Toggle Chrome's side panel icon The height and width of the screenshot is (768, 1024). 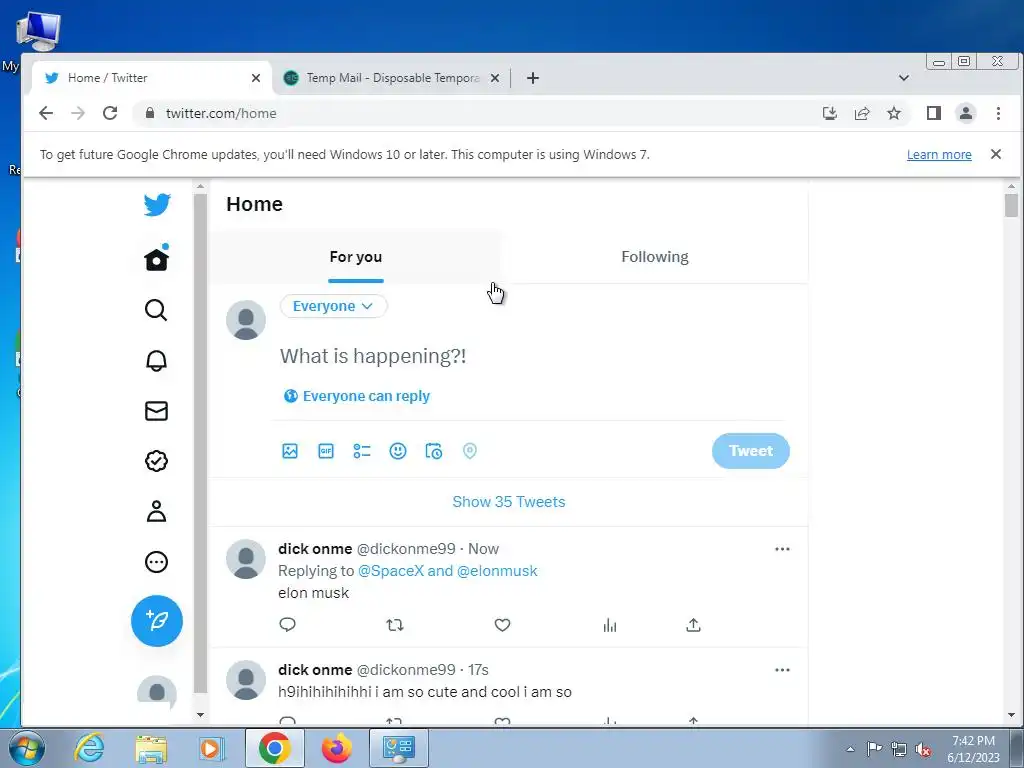pos(933,113)
